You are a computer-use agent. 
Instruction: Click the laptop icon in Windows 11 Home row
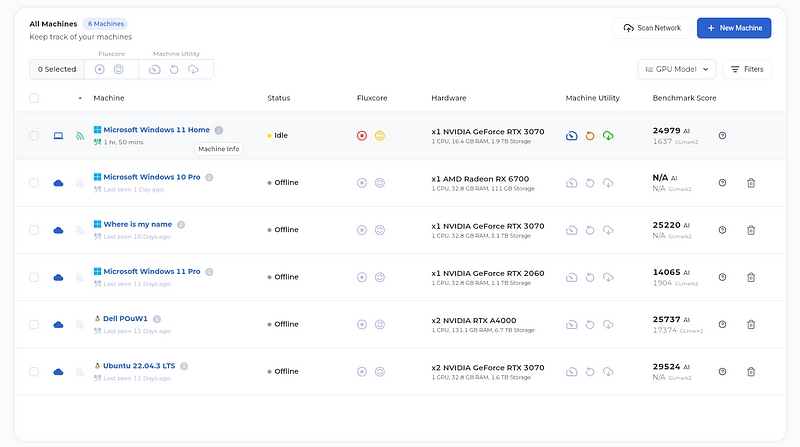point(58,136)
